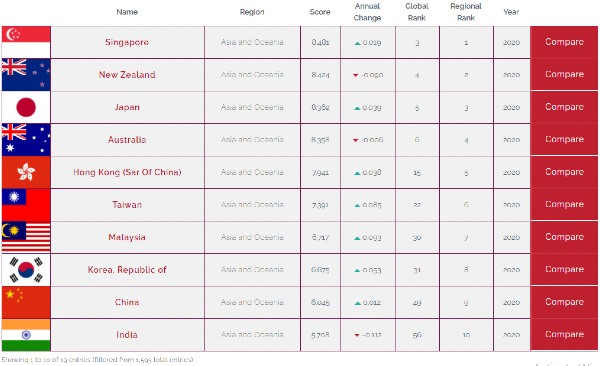The height and width of the screenshot is (366, 600).
Task: Click the India flag icon
Action: [x=26, y=335]
